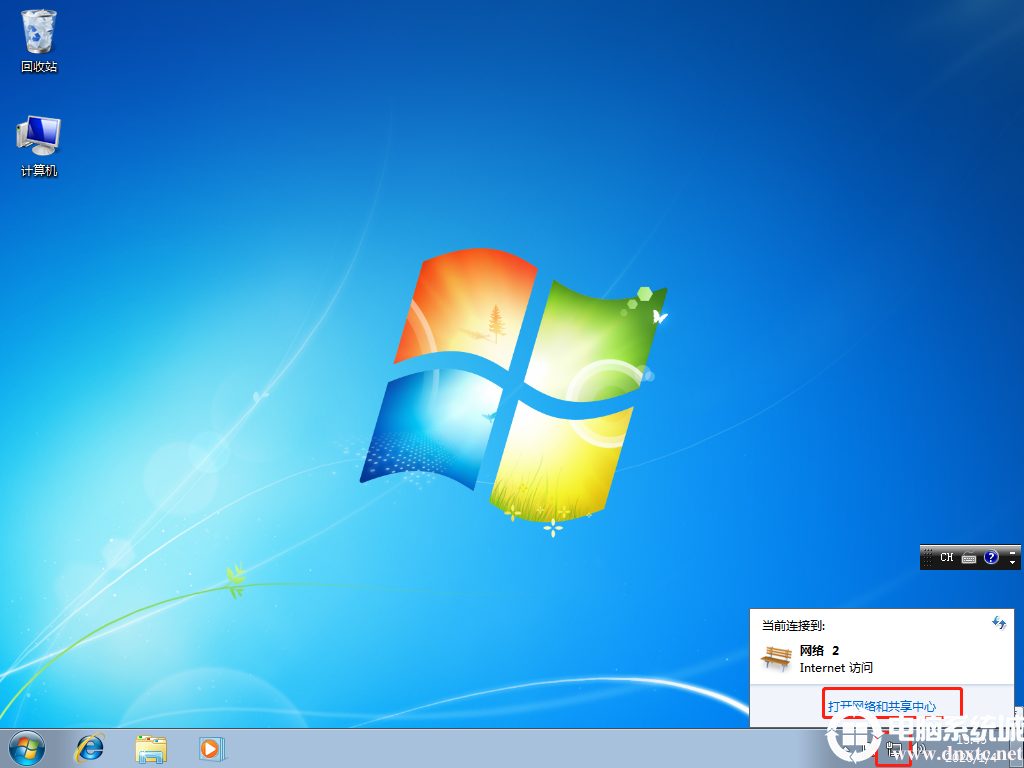Select the 网络 2 connection entry
The height and width of the screenshot is (768, 1024).
[x=817, y=649]
